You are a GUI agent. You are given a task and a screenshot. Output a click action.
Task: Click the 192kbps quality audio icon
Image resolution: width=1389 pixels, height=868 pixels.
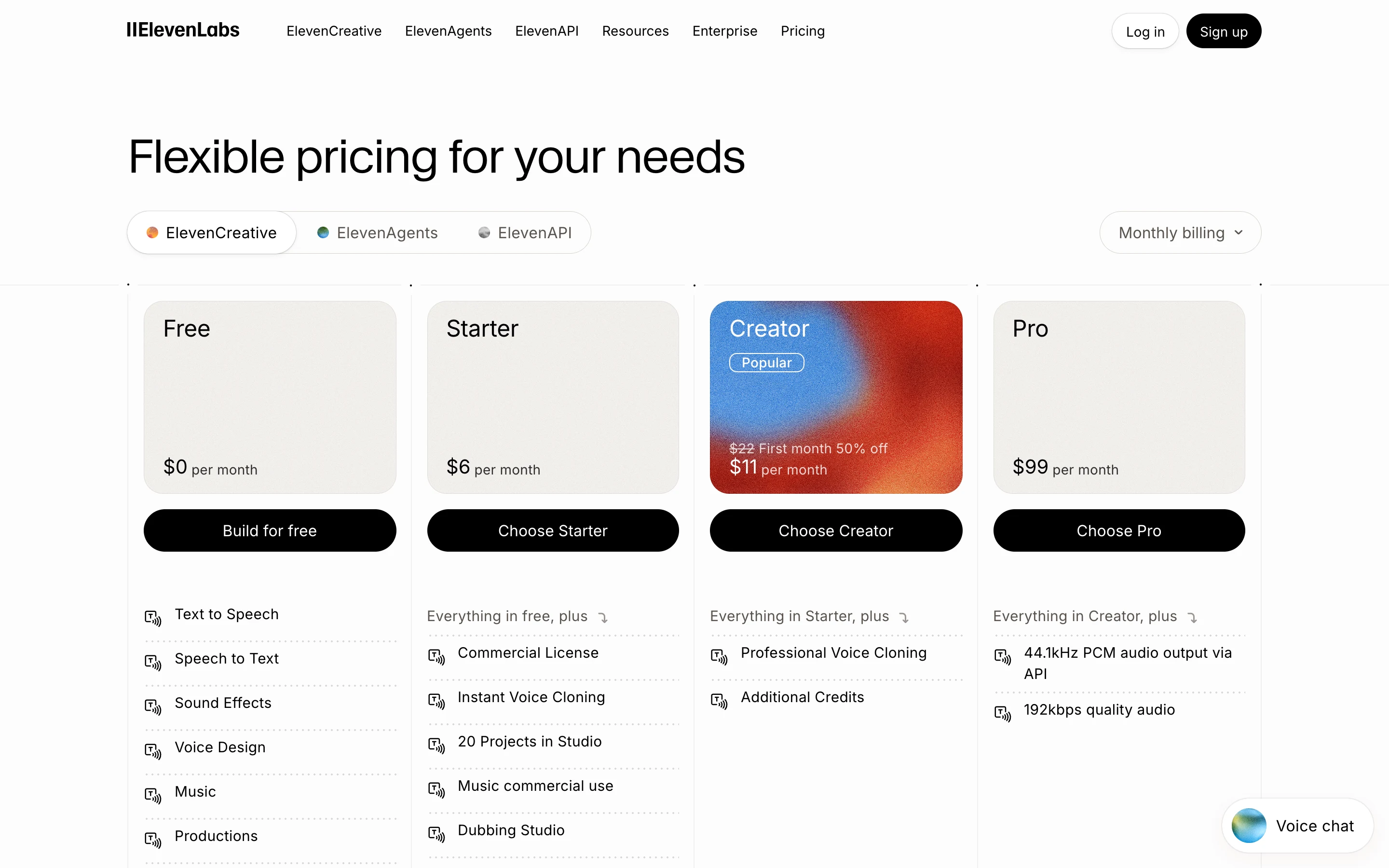(1003, 713)
